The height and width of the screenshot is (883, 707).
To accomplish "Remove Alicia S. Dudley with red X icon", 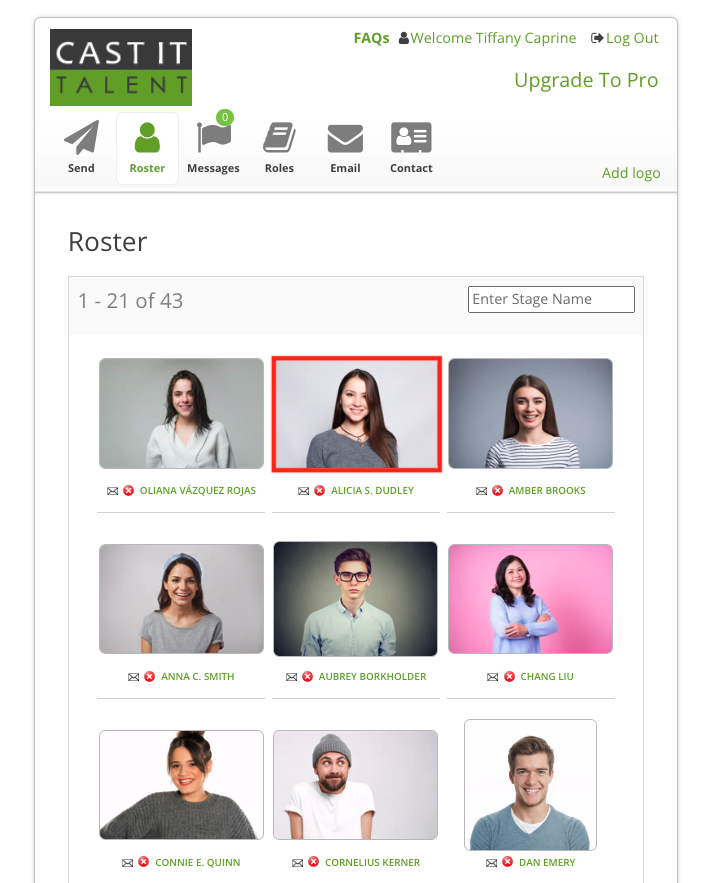I will pos(319,490).
